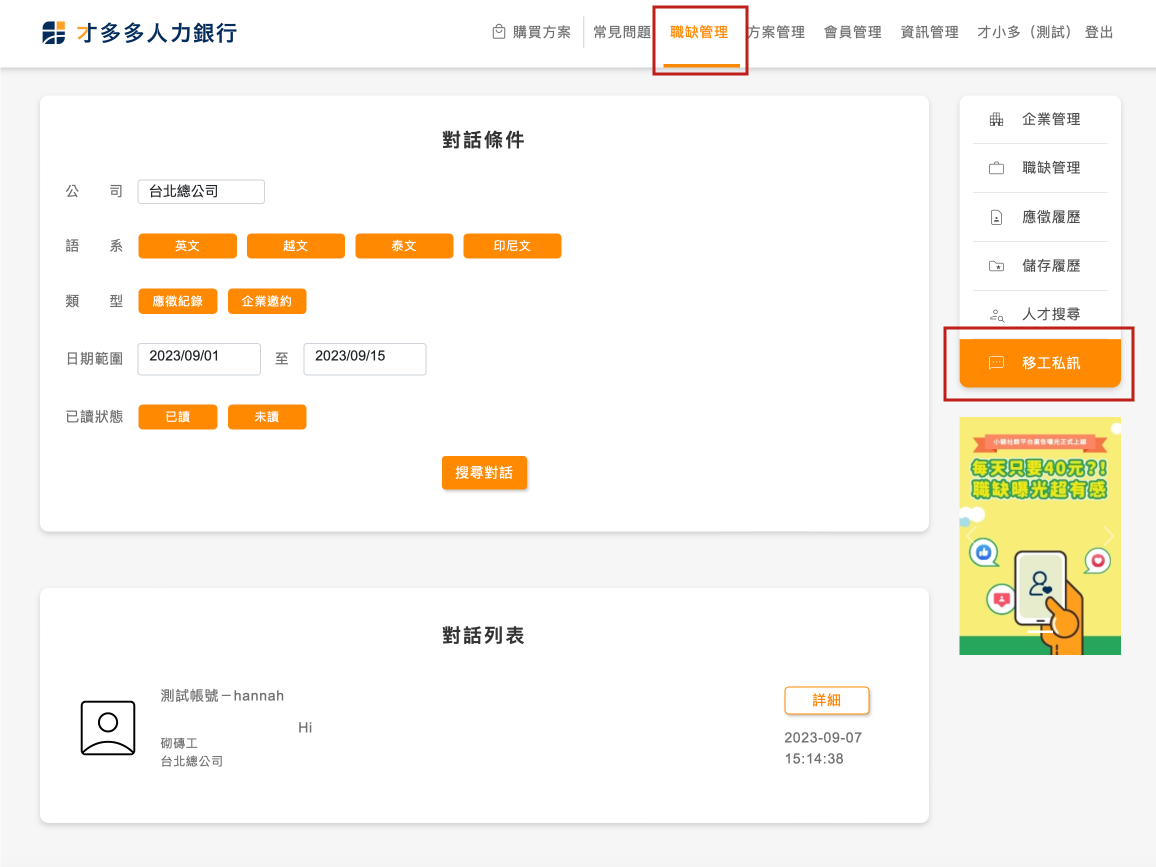Click the hannah user avatar icon

tap(108, 728)
